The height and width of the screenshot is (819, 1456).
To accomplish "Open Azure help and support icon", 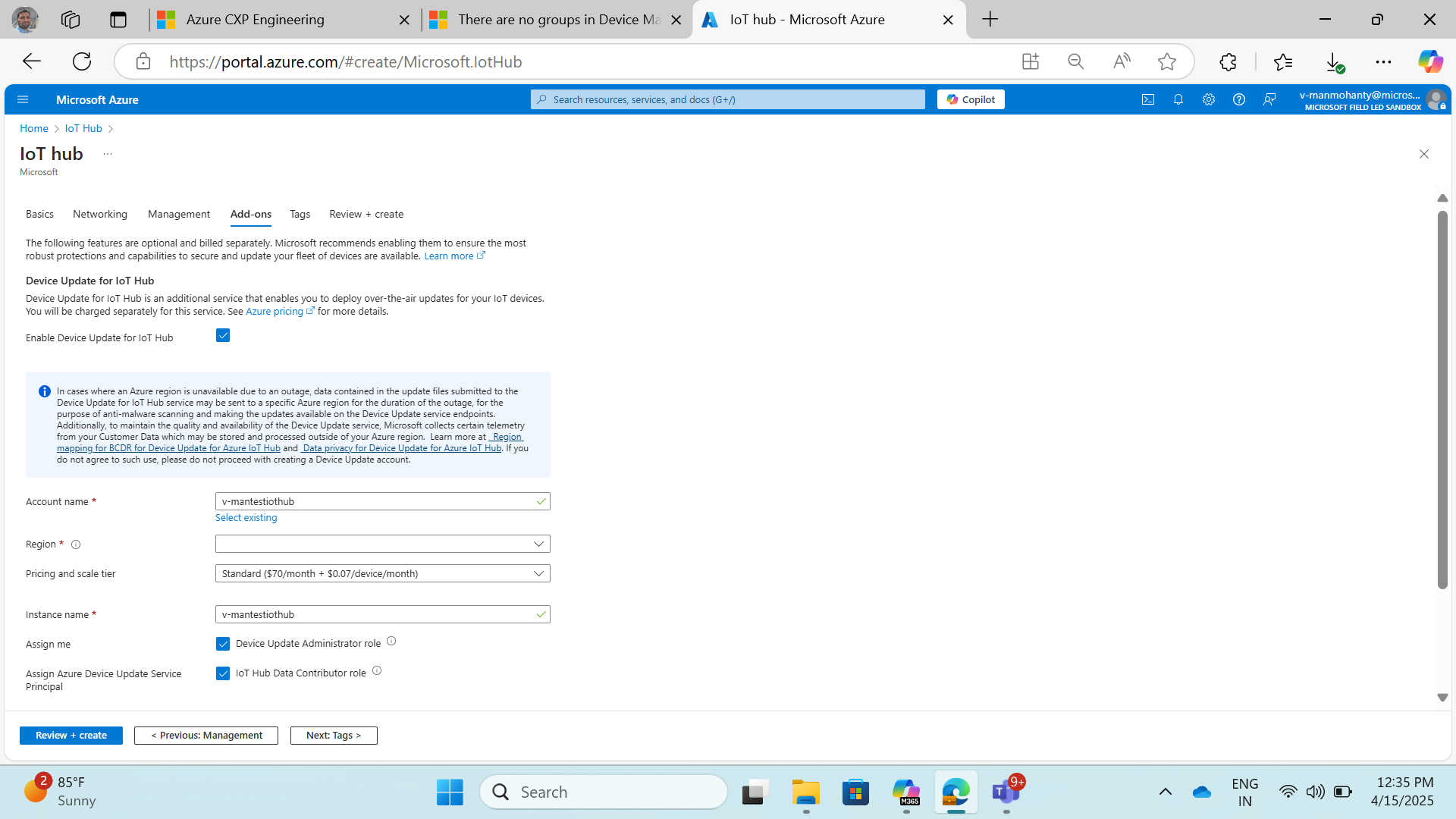I will [x=1239, y=99].
